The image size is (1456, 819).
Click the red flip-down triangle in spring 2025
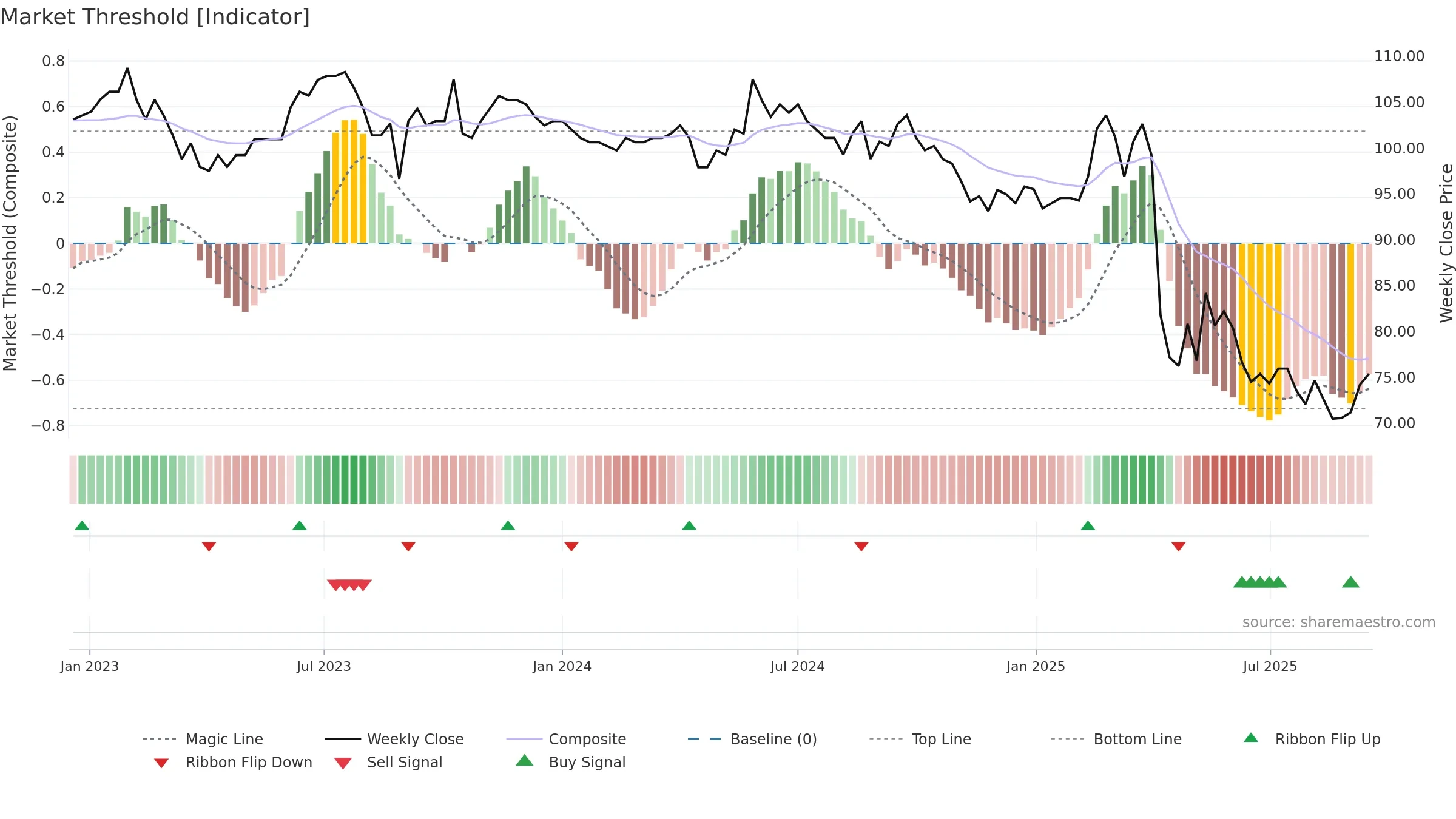[1179, 547]
